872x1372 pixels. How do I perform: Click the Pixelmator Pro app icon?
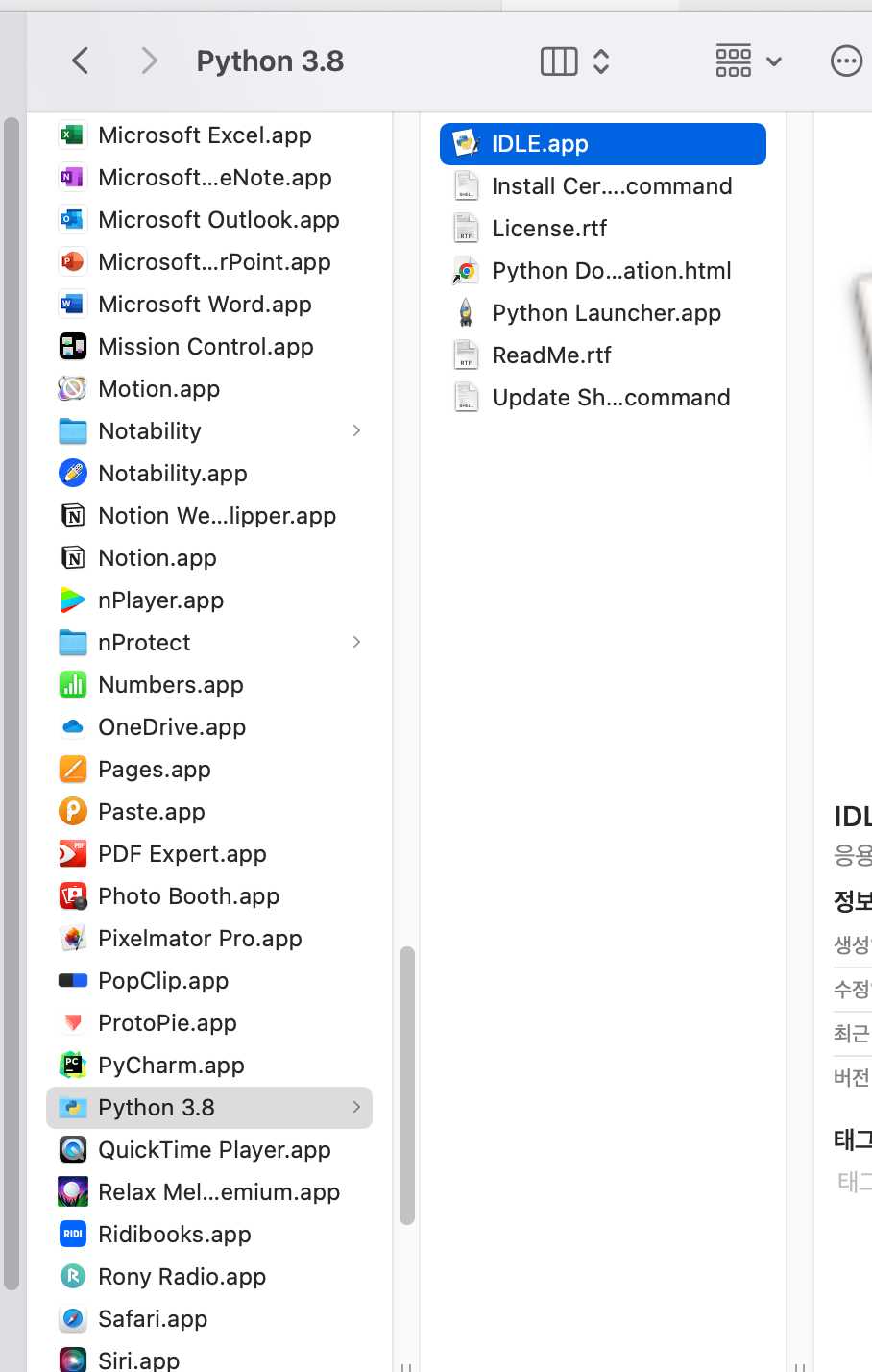pos(73,939)
